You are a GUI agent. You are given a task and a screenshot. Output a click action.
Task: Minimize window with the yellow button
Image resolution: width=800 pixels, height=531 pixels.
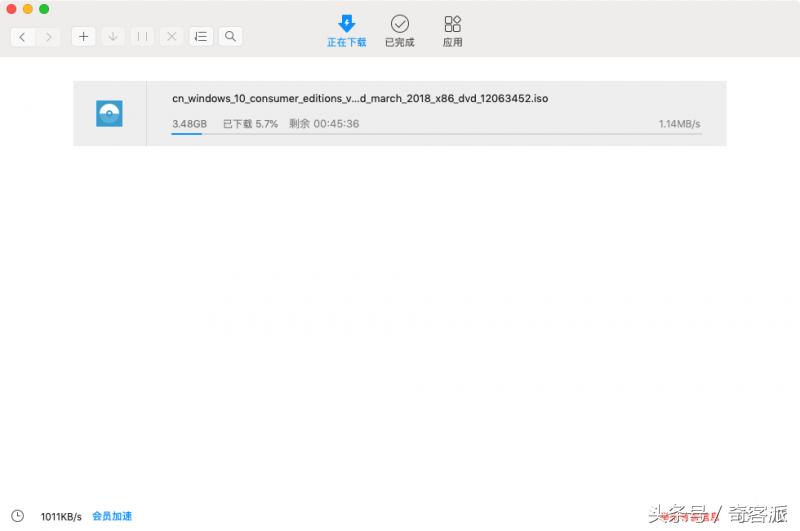28,9
